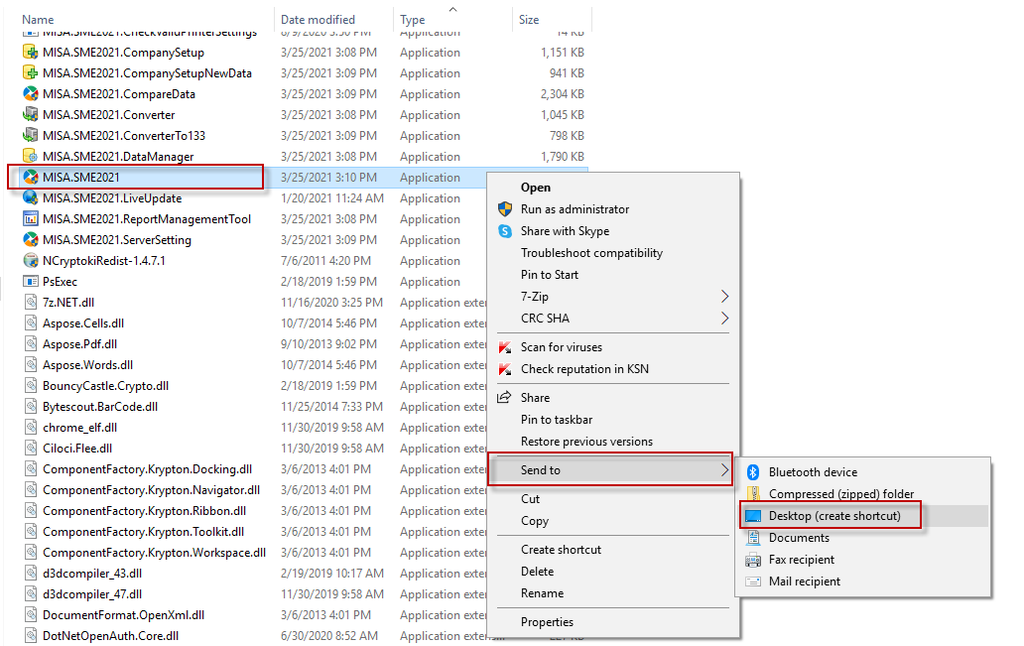1024x646 pixels.
Task: Click the MISA.SME2021 application icon
Action: [x=30, y=177]
